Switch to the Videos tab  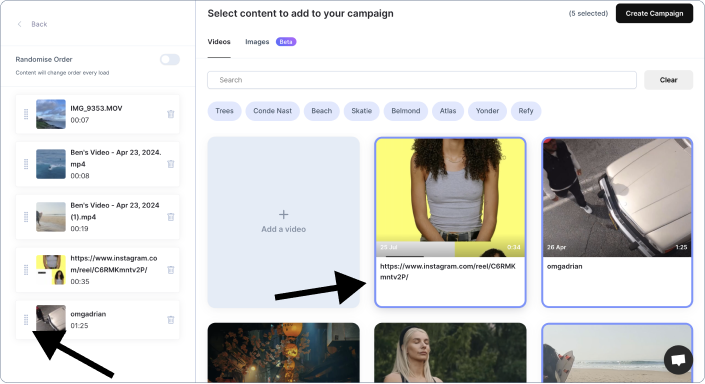pos(219,42)
